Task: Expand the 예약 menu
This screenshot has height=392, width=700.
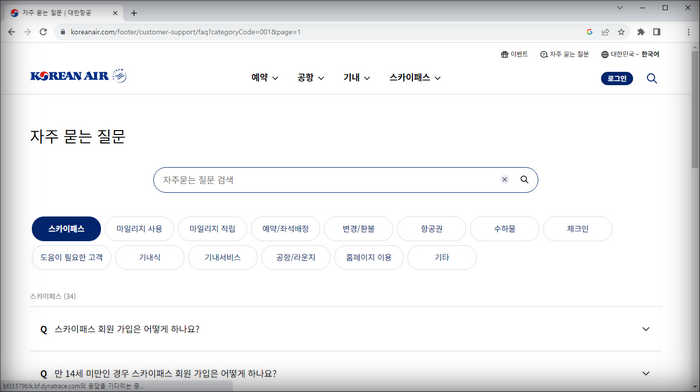Action: click(x=265, y=78)
